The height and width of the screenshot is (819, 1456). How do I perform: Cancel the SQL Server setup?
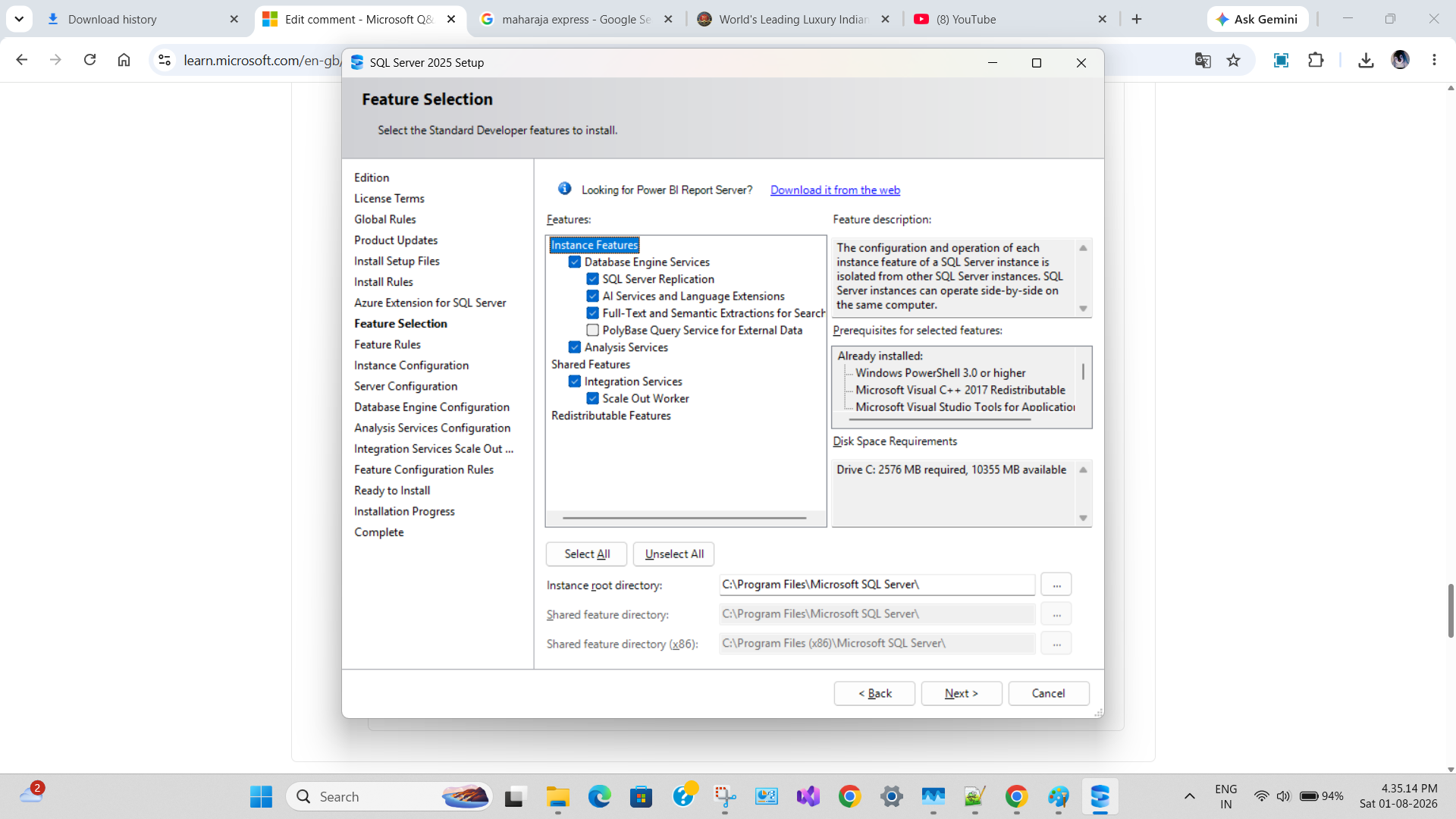pos(1049,694)
